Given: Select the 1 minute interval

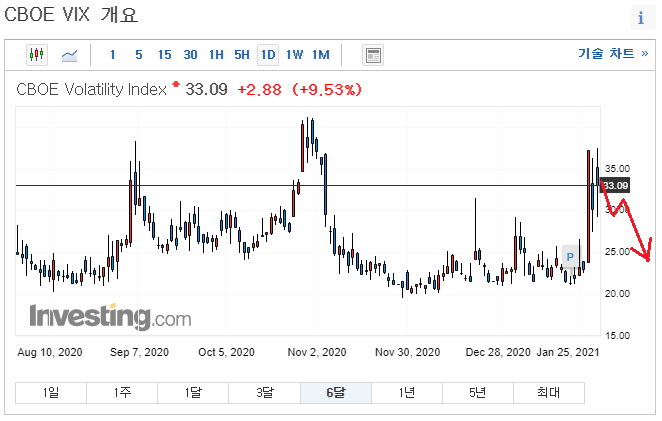Looking at the screenshot, I should click(113, 55).
